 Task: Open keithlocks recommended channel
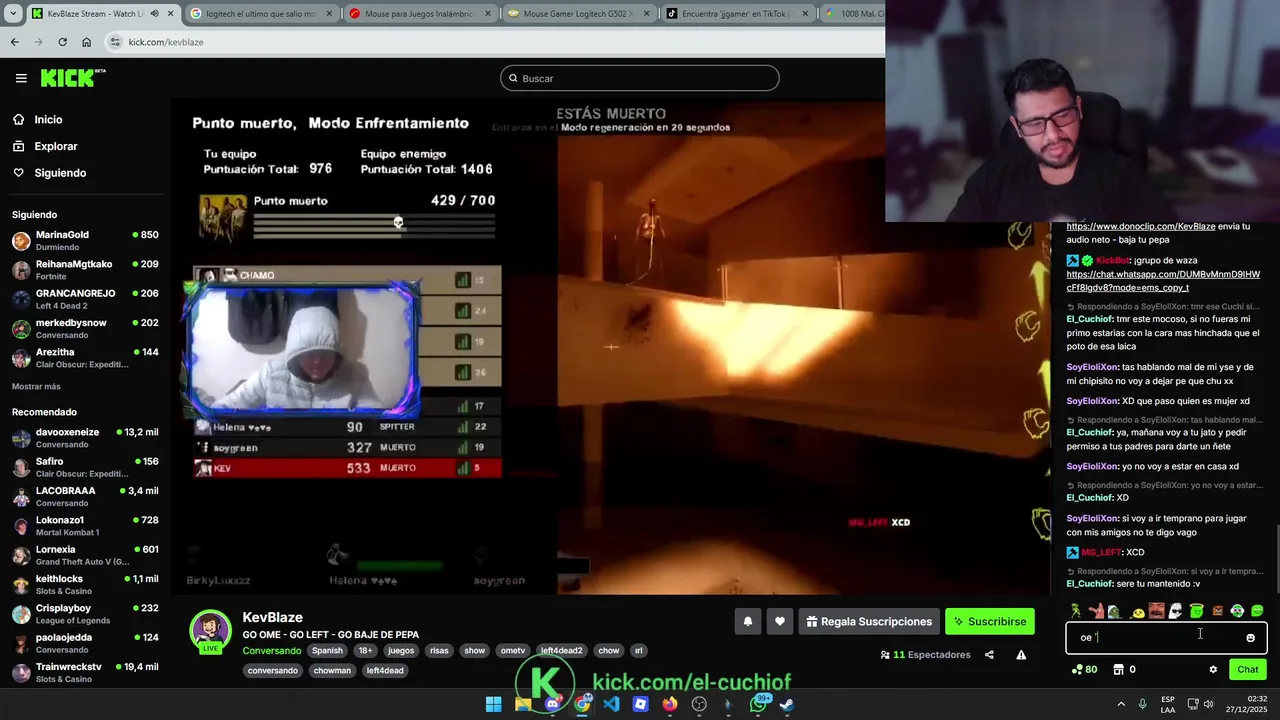(x=85, y=585)
